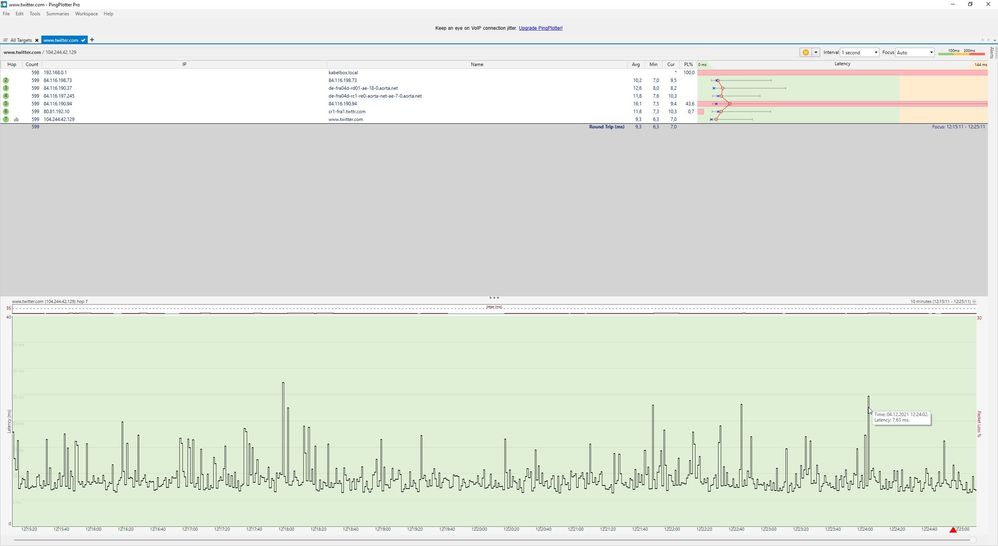This screenshot has width=998, height=546.
Task: Click the hop 5 circle icon for 84.116.190.94
Action: click(x=6, y=103)
